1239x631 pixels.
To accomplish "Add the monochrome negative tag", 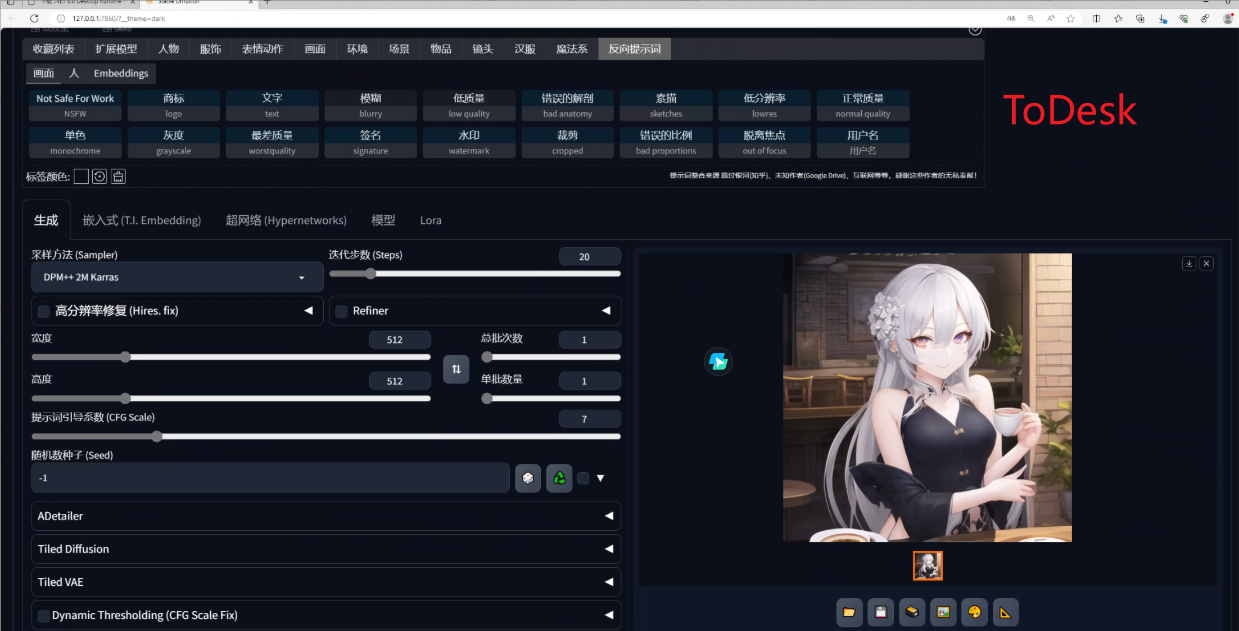I will click(x=75, y=143).
